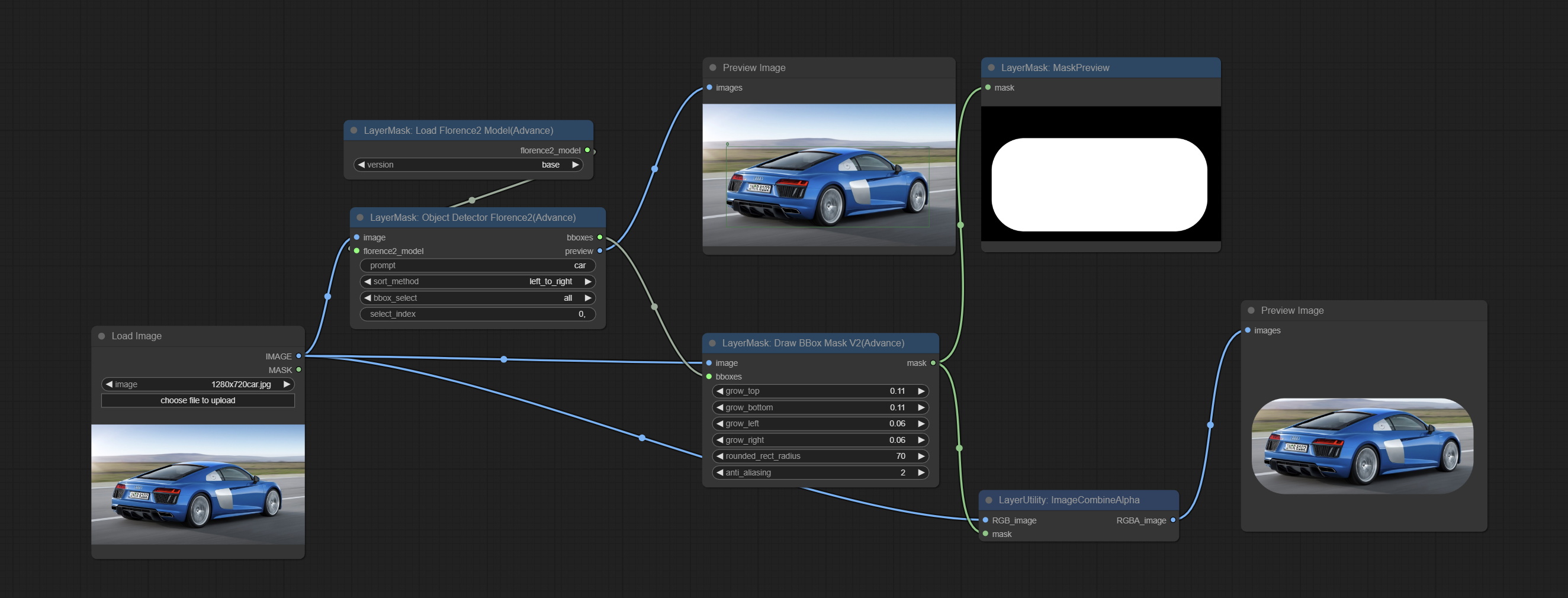
Task: Open the sort_method left_to_right selector
Action: pos(477,282)
